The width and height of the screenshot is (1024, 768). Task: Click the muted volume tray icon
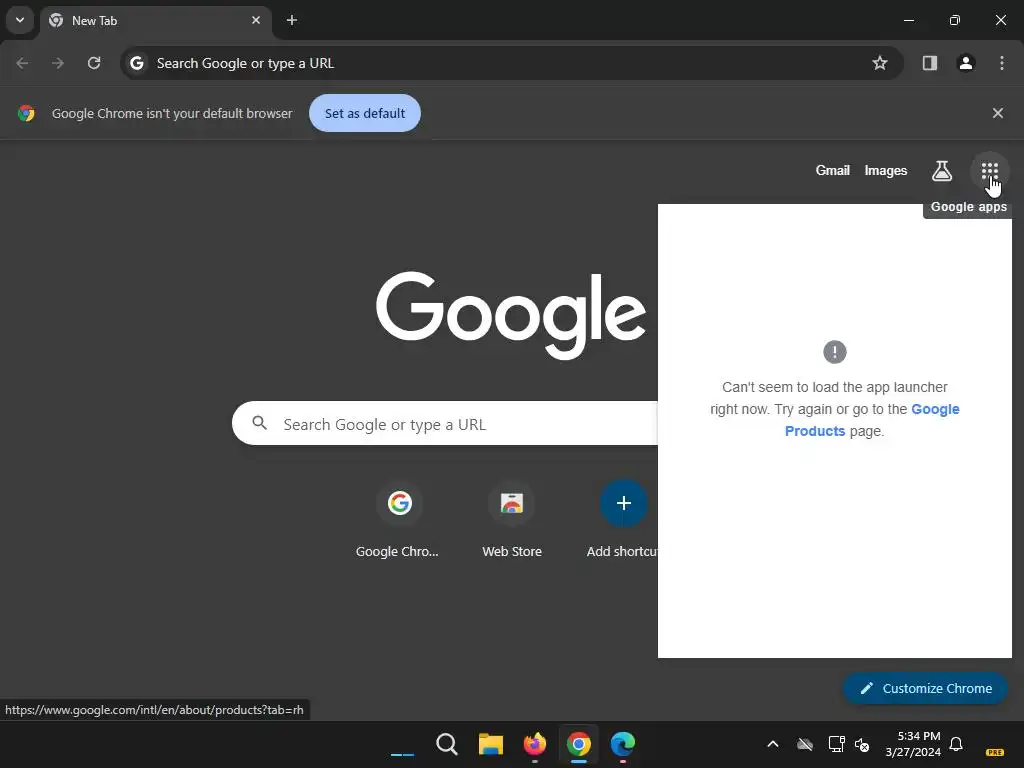pos(862,744)
